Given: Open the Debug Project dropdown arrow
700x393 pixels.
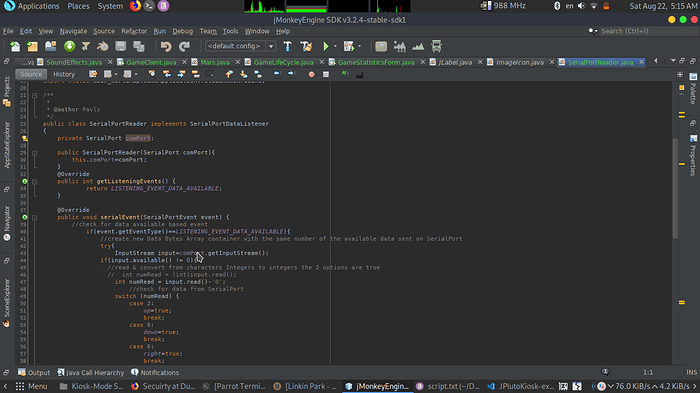Looking at the screenshot, I should point(359,46).
